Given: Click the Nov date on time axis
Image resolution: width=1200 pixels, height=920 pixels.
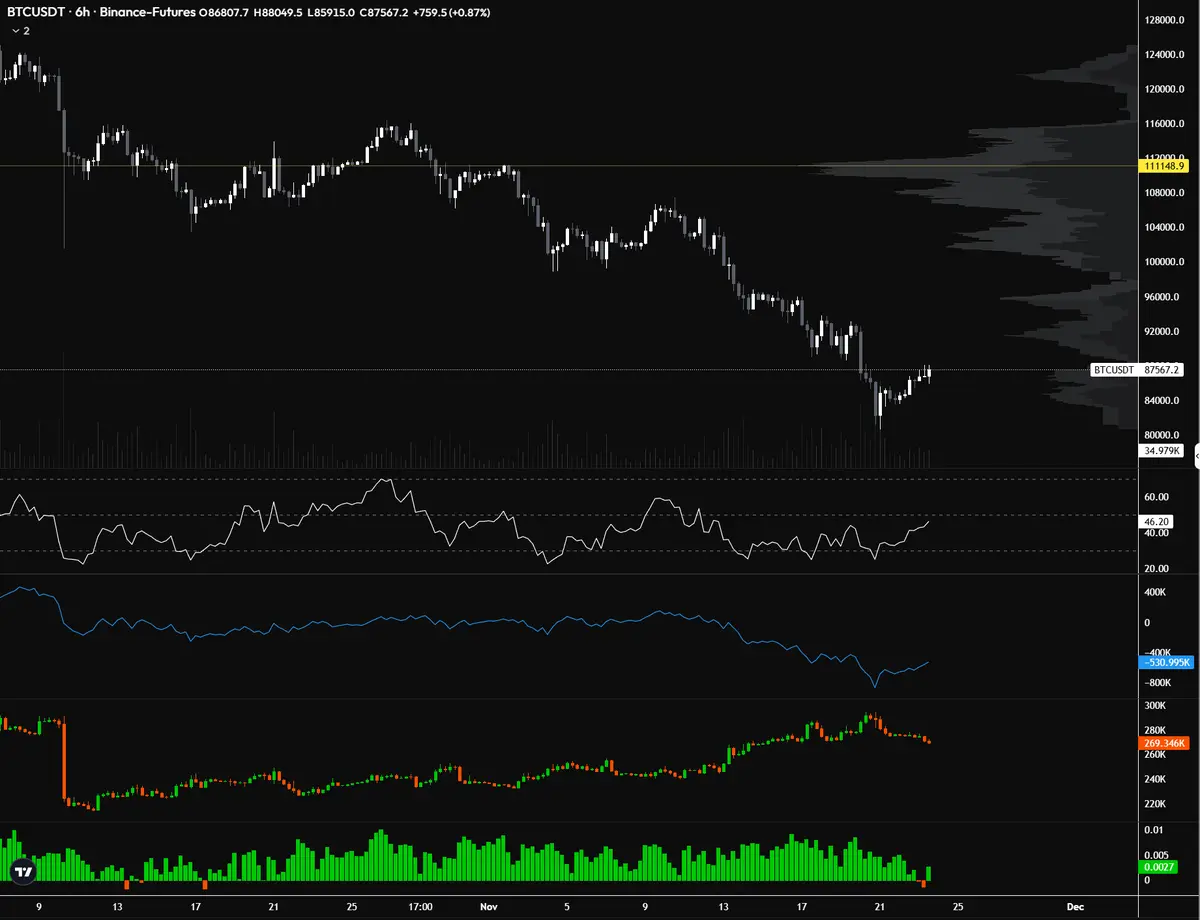Looking at the screenshot, I should [488, 907].
